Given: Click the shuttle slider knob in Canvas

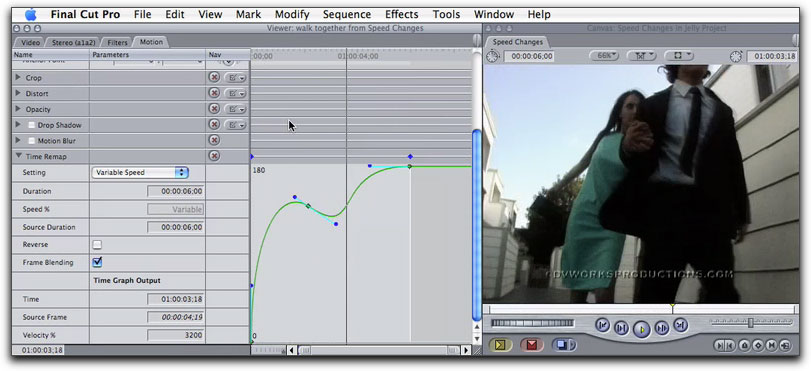Looking at the screenshot, I should (750, 323).
